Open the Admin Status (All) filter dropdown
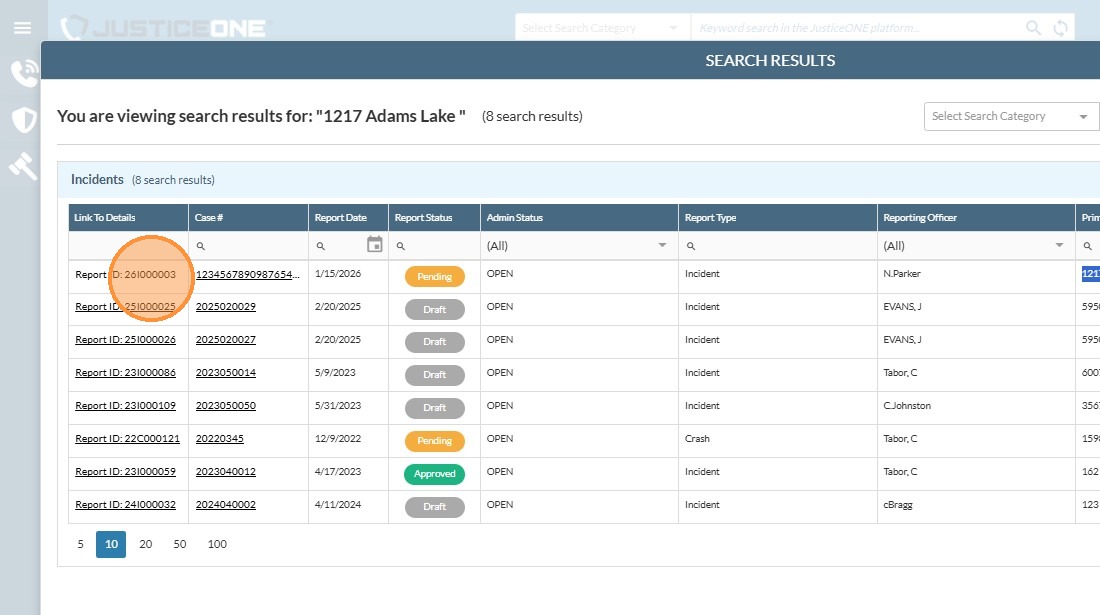The height and width of the screenshot is (615, 1100). [x=579, y=245]
